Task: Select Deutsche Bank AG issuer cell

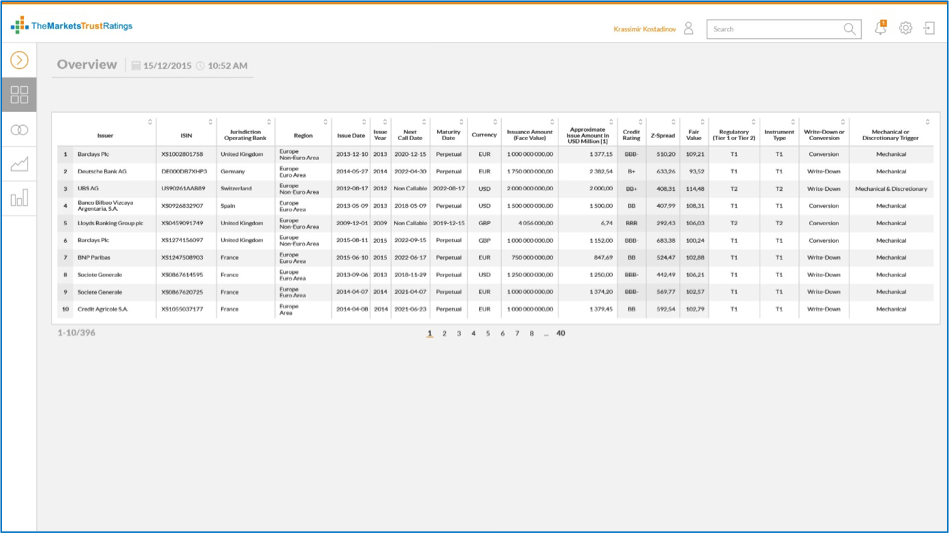Action: (102, 171)
